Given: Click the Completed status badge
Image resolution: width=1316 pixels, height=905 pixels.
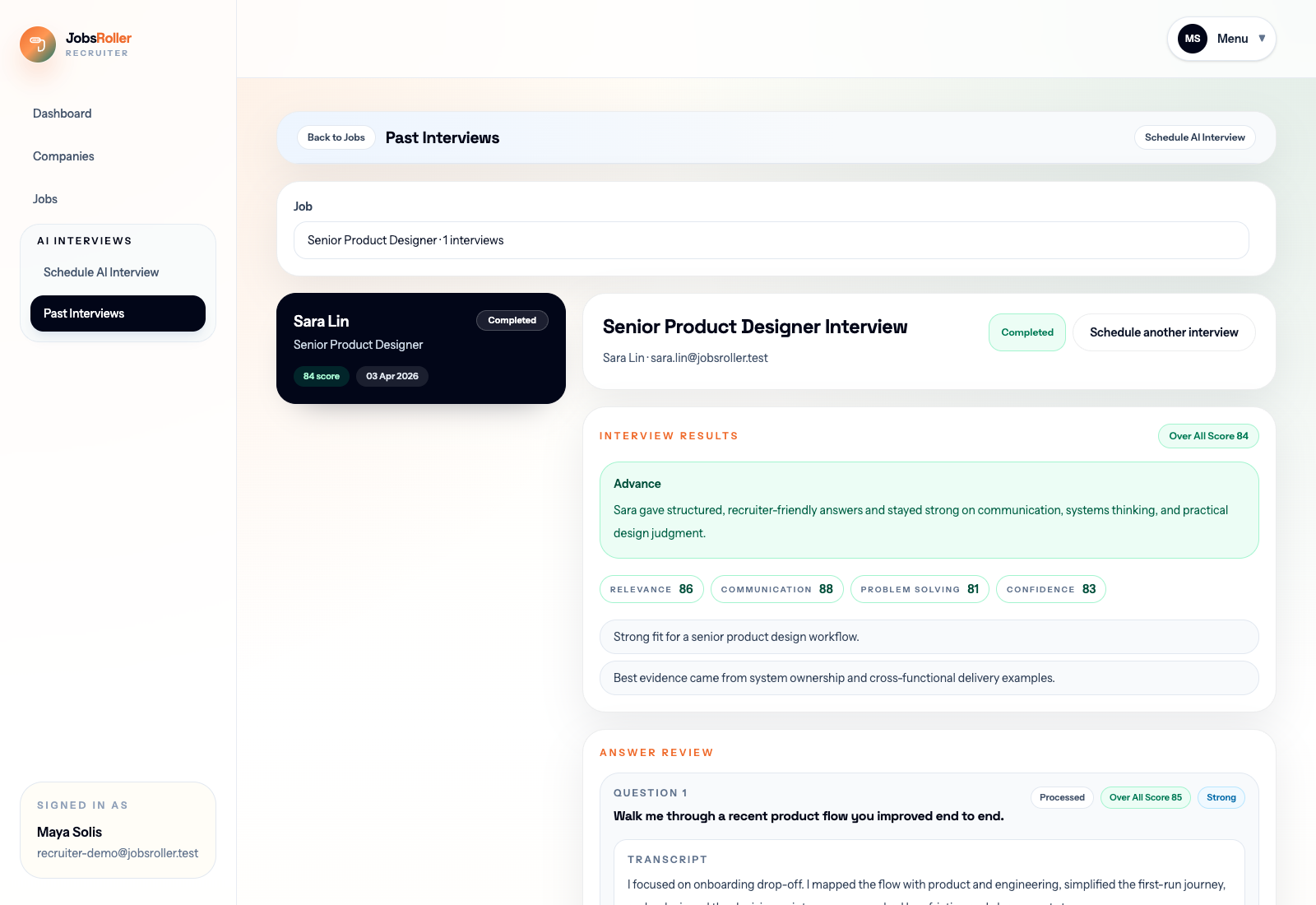Looking at the screenshot, I should click(1026, 332).
